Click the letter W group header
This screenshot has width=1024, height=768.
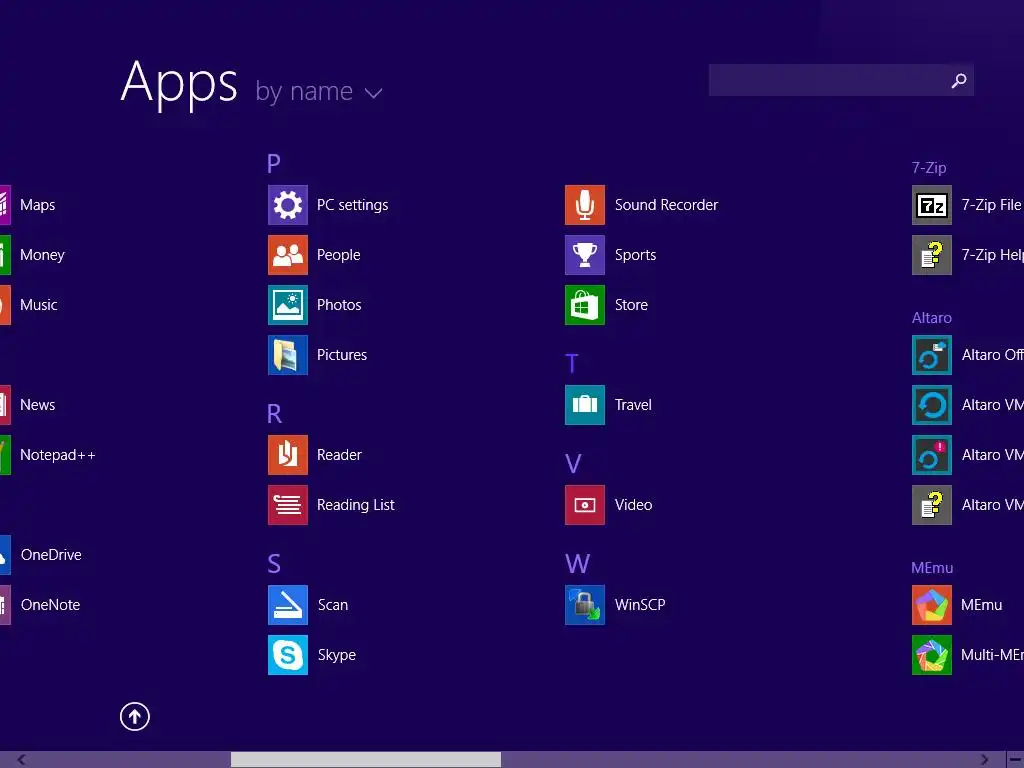pos(577,564)
